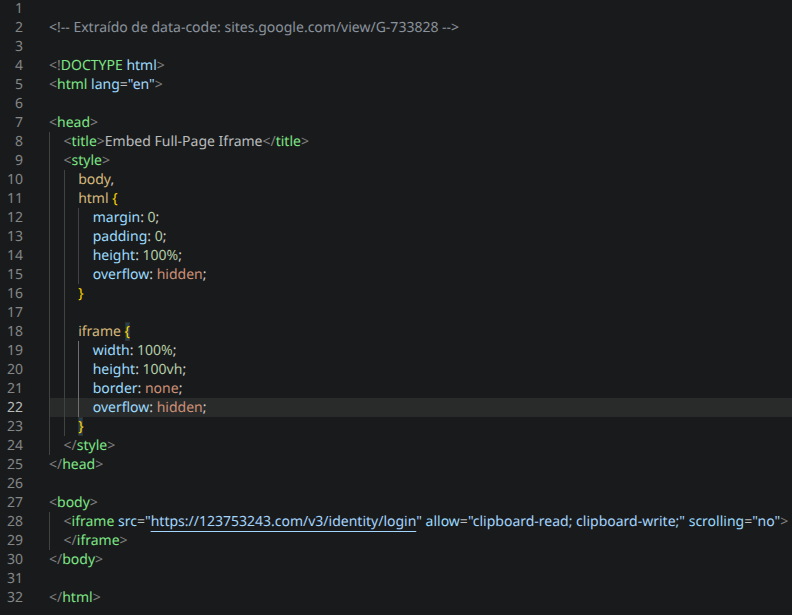Click the opening style tag
This screenshot has height=615, width=792.
point(86,160)
